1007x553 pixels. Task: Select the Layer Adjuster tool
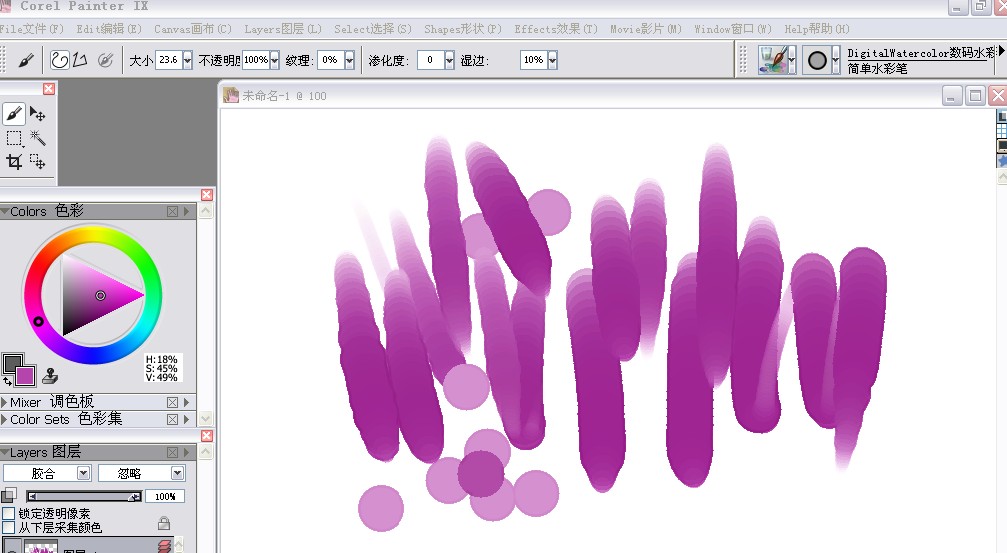coord(38,114)
